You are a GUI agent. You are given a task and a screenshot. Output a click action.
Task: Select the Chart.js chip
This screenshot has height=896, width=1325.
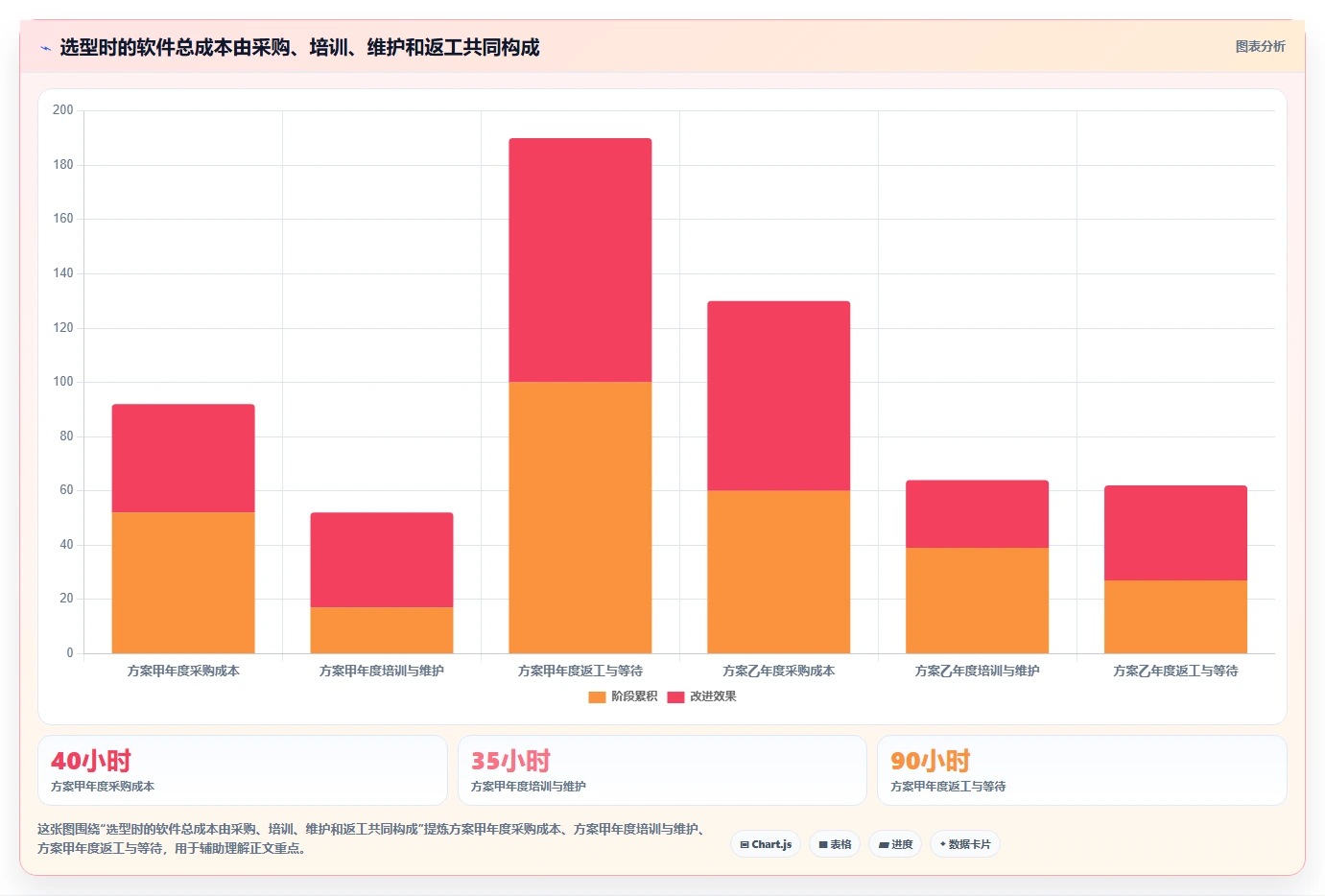[766, 844]
